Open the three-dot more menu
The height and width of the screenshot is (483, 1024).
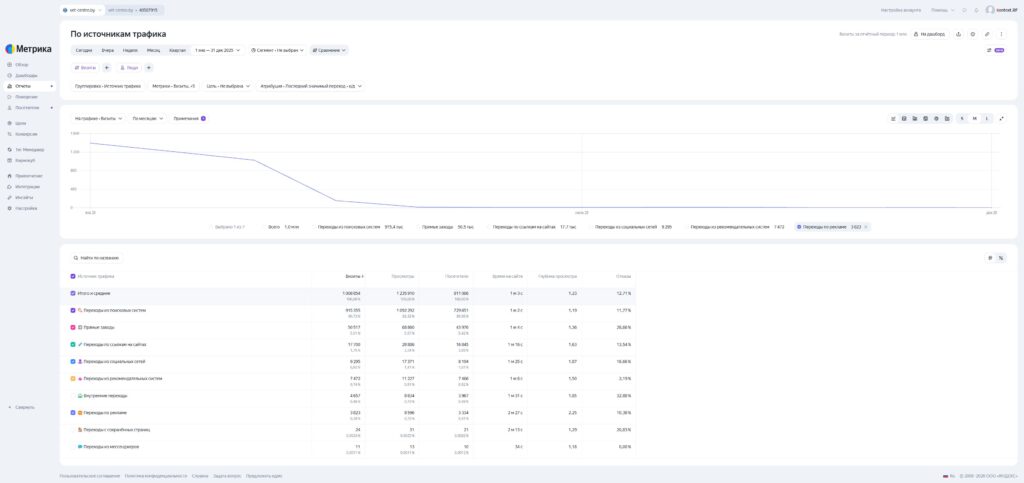(x=1001, y=34)
